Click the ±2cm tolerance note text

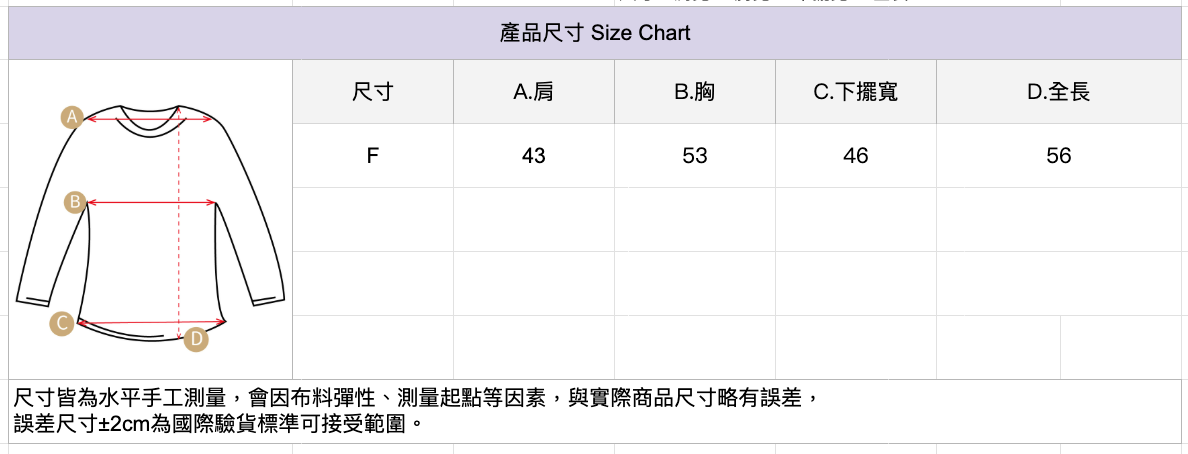click(x=215, y=424)
